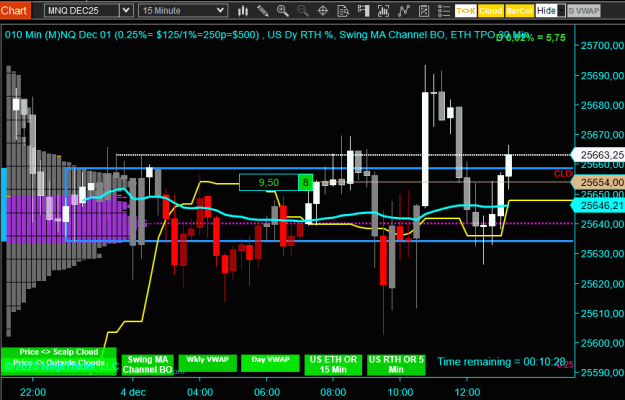Image resolution: width=625 pixels, height=400 pixels.
Task: Click the 25646,21 cyan price marker
Action: click(x=598, y=206)
